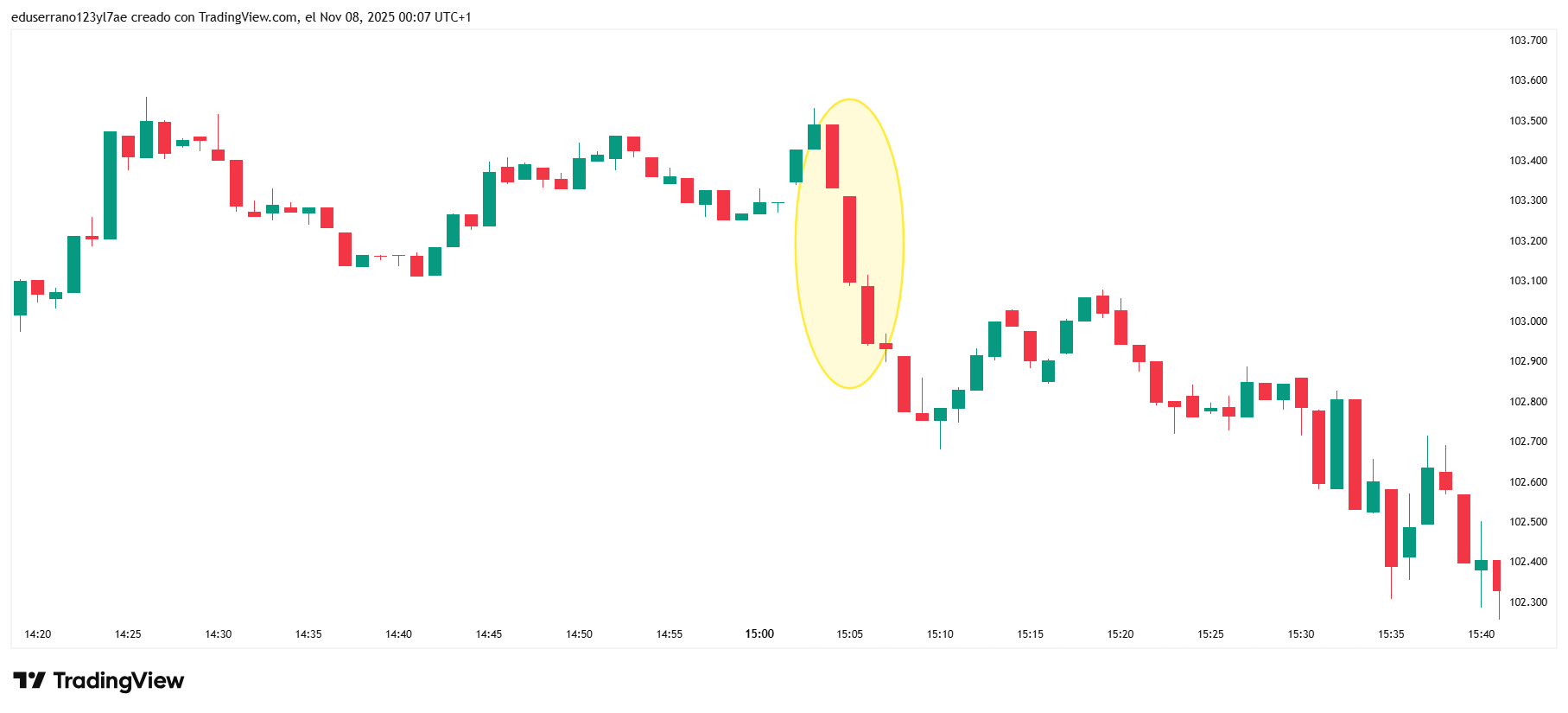Click the TradingView wordmark text

[x=118, y=681]
